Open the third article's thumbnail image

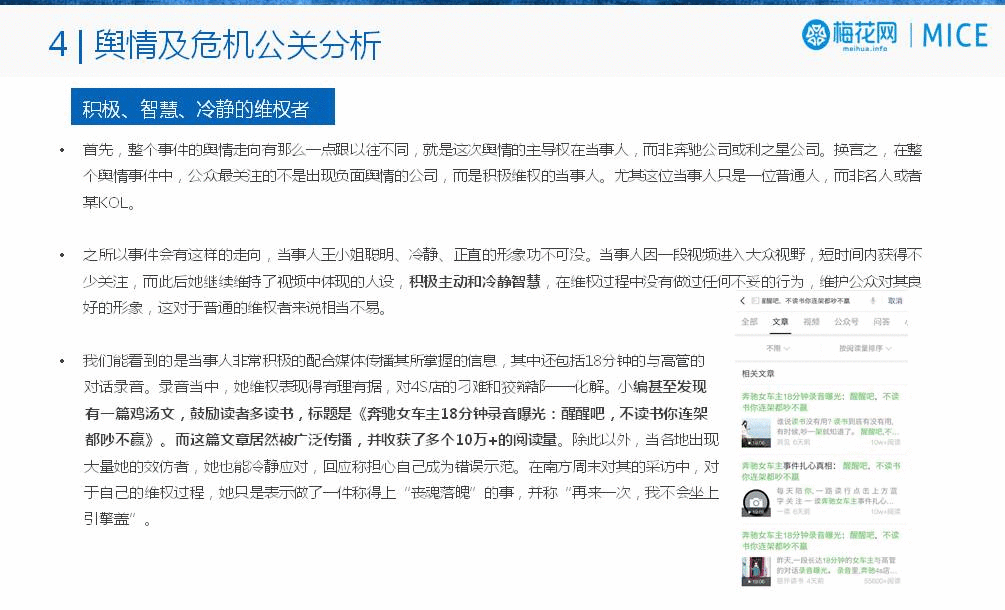(x=755, y=569)
